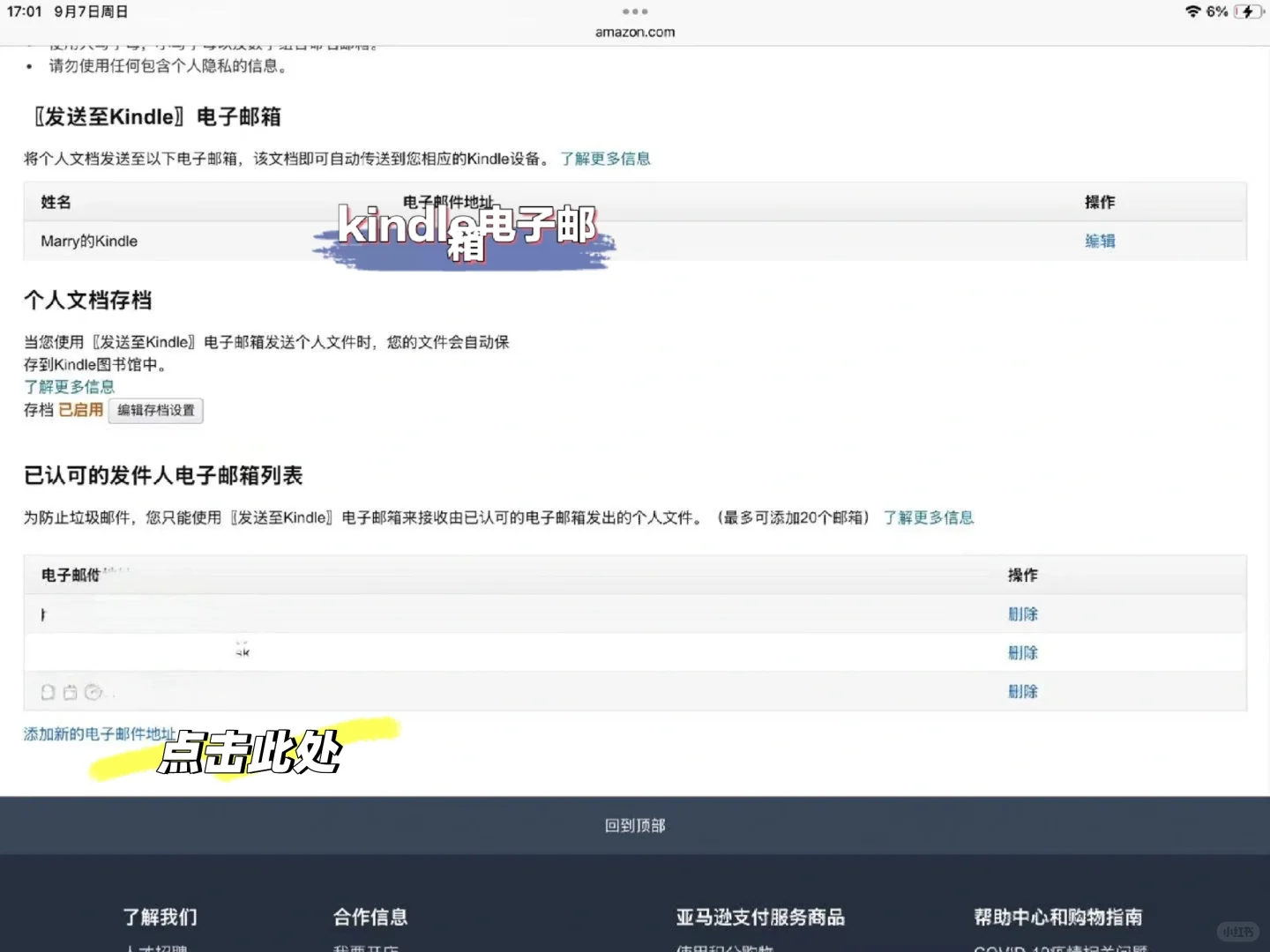This screenshot has width=1270, height=952.
Task: Tap the three-dot multitasking icon at top
Action: coord(635,11)
